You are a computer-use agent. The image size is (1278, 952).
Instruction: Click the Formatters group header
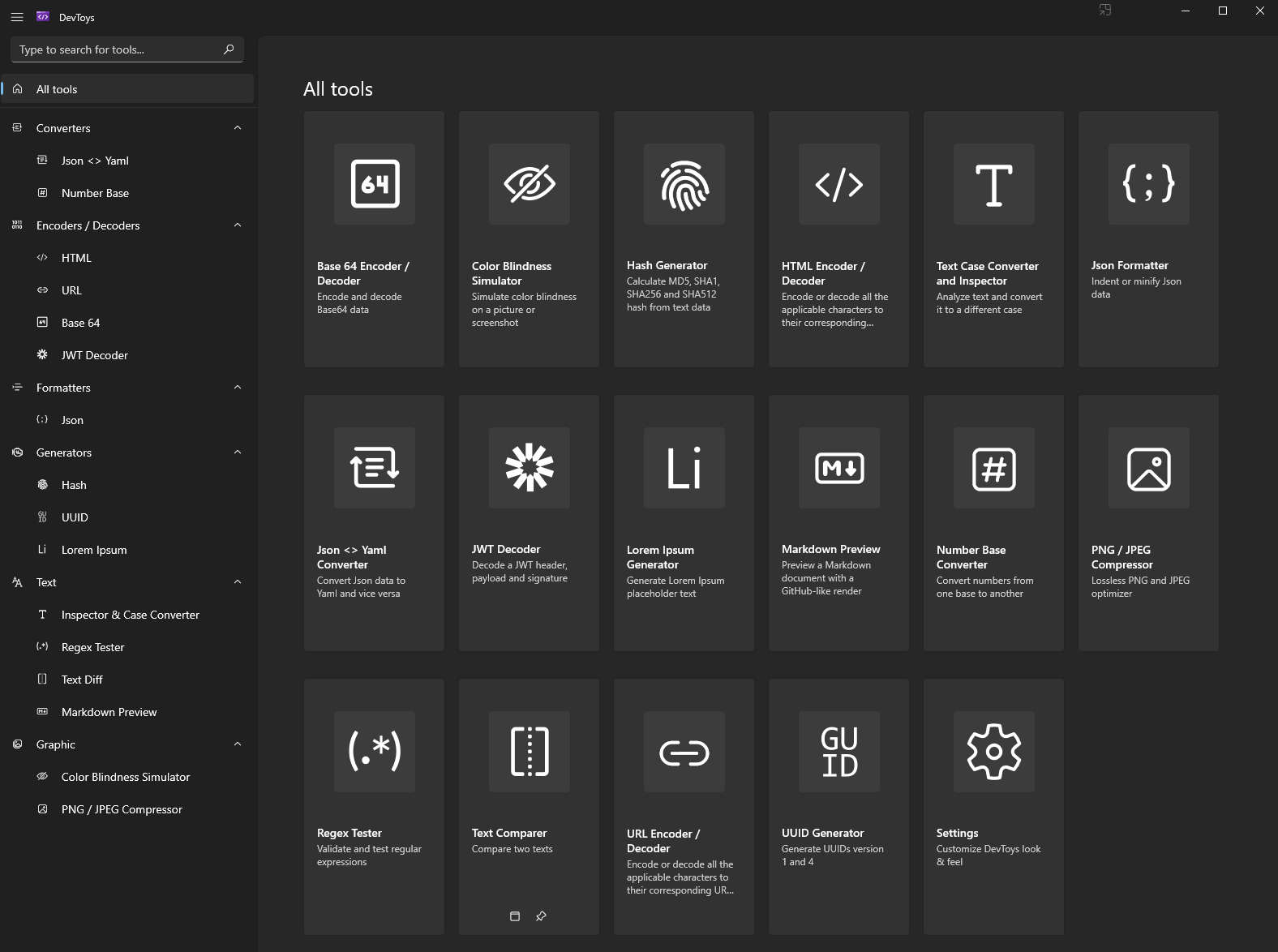point(128,388)
